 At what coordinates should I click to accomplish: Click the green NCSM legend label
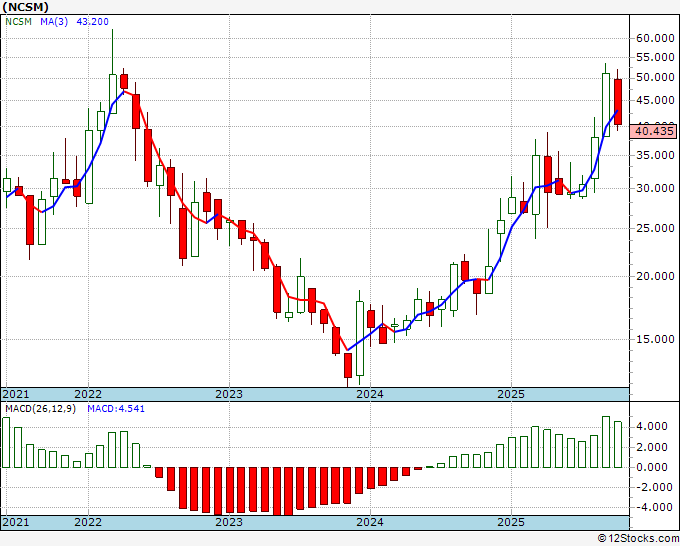coord(19,22)
